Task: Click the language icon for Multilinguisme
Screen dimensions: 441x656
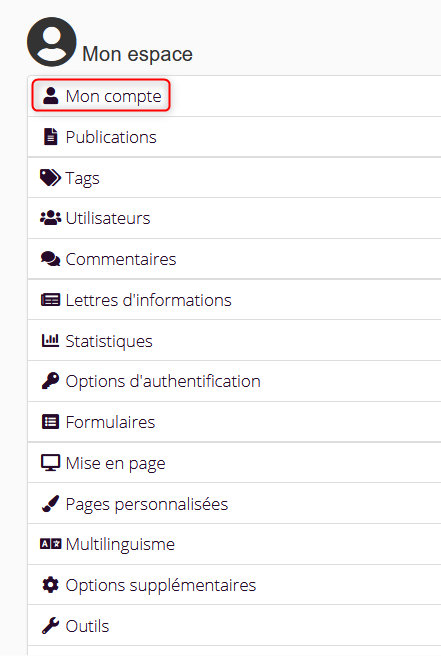Action: pyautogui.click(x=50, y=544)
